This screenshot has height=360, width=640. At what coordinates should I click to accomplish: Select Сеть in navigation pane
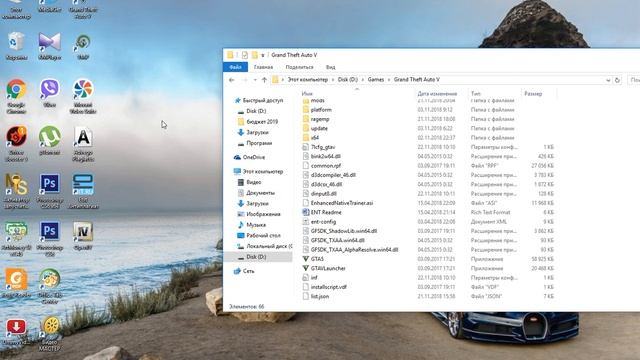tap(244, 271)
